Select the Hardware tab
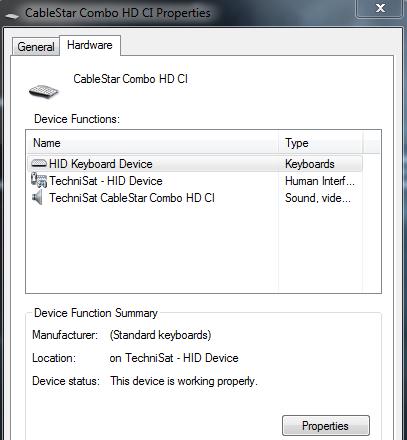The height and width of the screenshot is (440, 407). click(90, 45)
